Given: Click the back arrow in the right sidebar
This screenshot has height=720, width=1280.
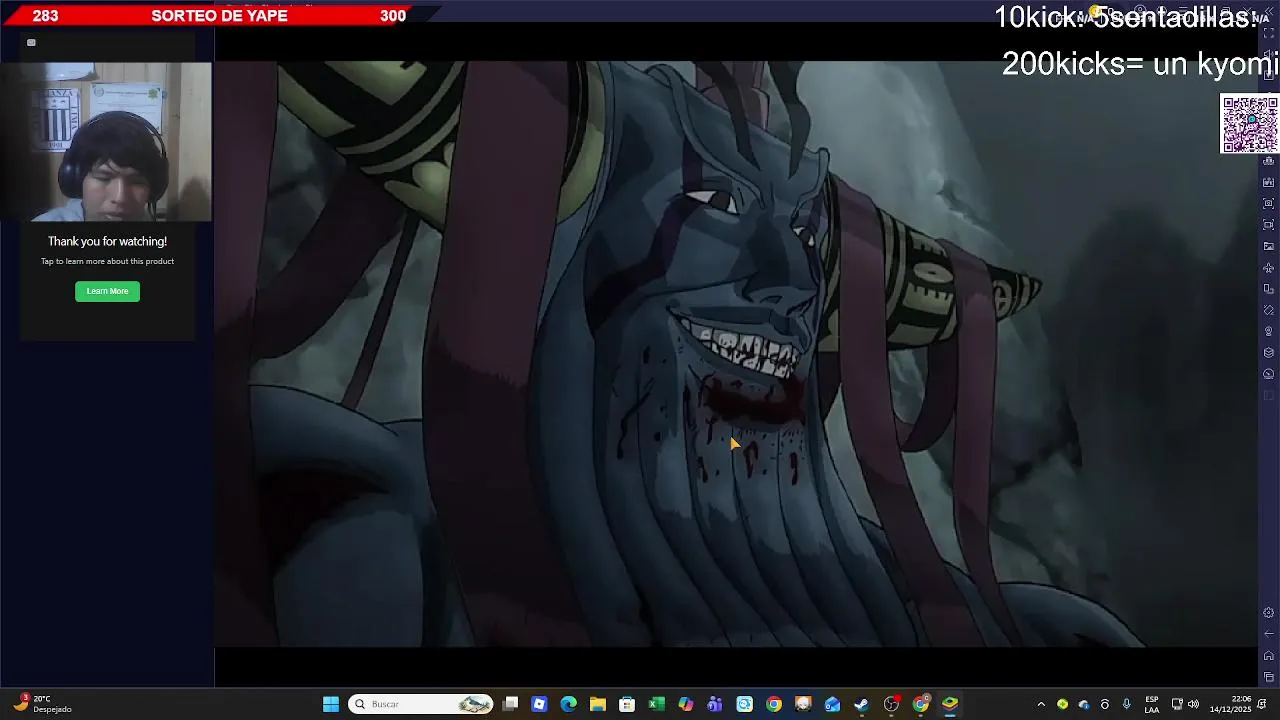Looking at the screenshot, I should coord(1269,633).
